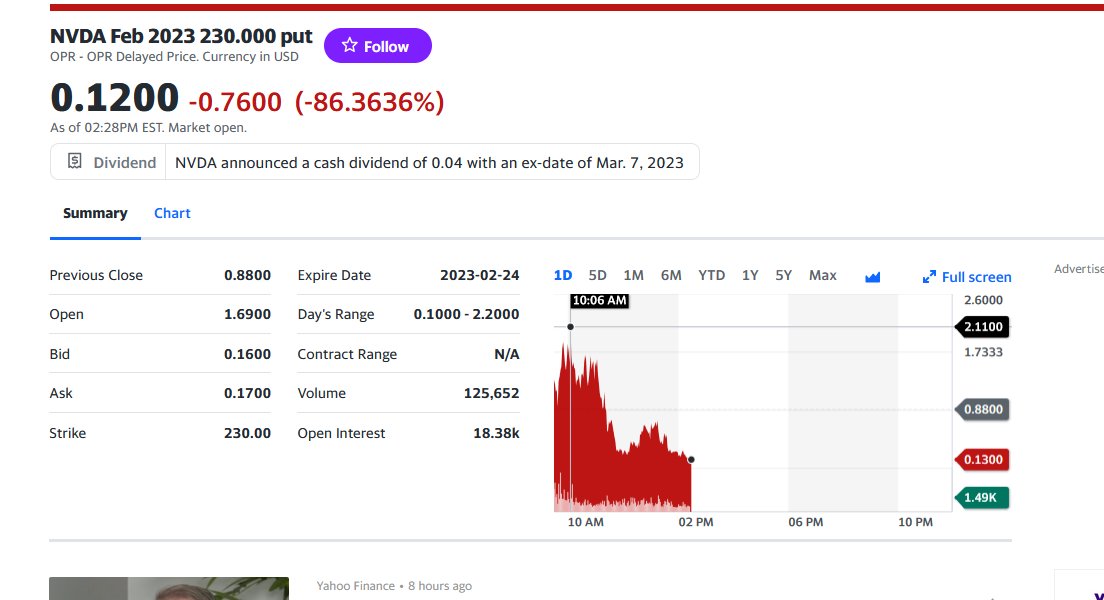Select the Summary tab
Image resolution: width=1104 pixels, height=600 pixels.
[95, 213]
